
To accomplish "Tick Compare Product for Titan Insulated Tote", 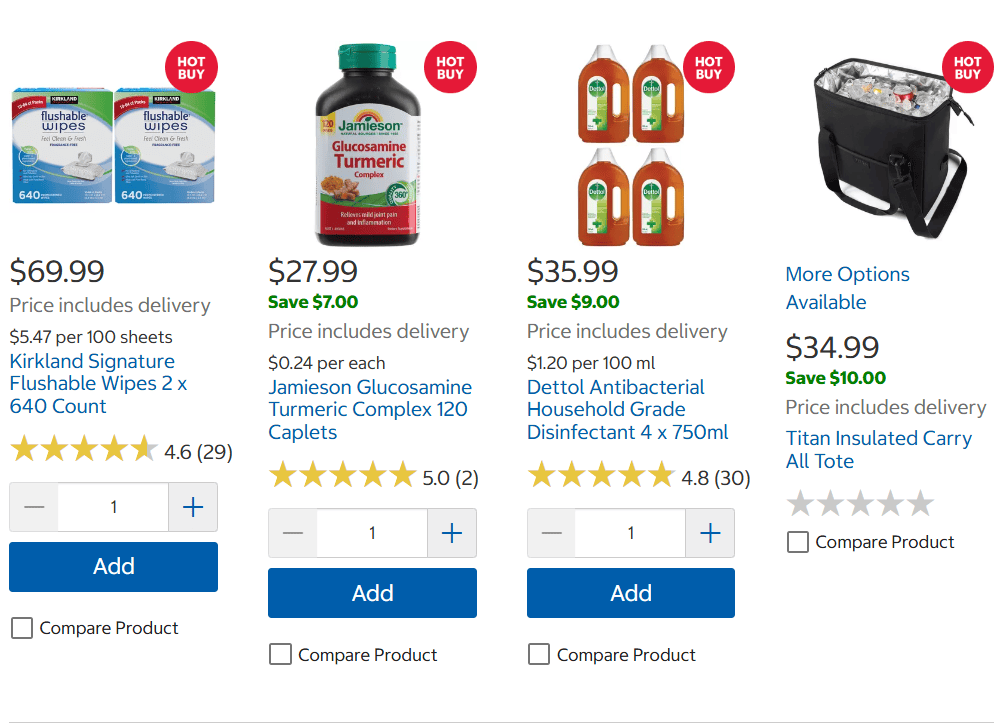I will pyautogui.click(x=798, y=542).
